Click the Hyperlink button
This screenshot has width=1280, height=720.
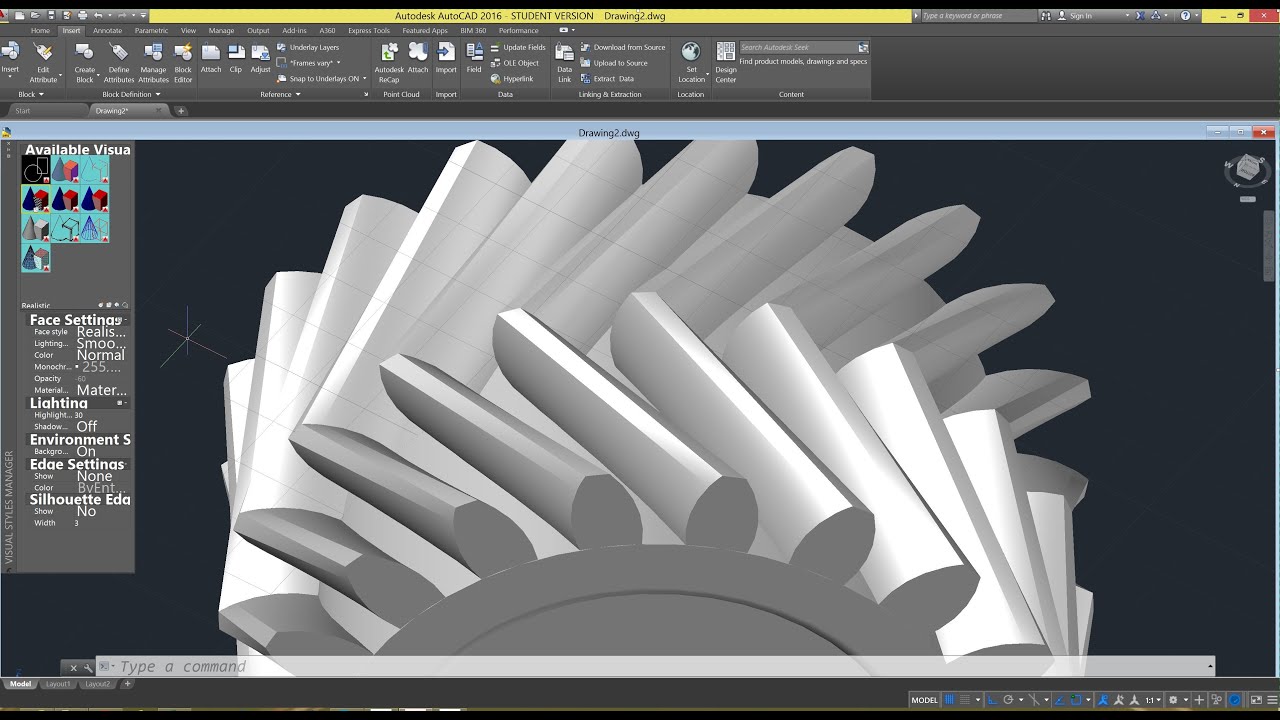(512, 78)
